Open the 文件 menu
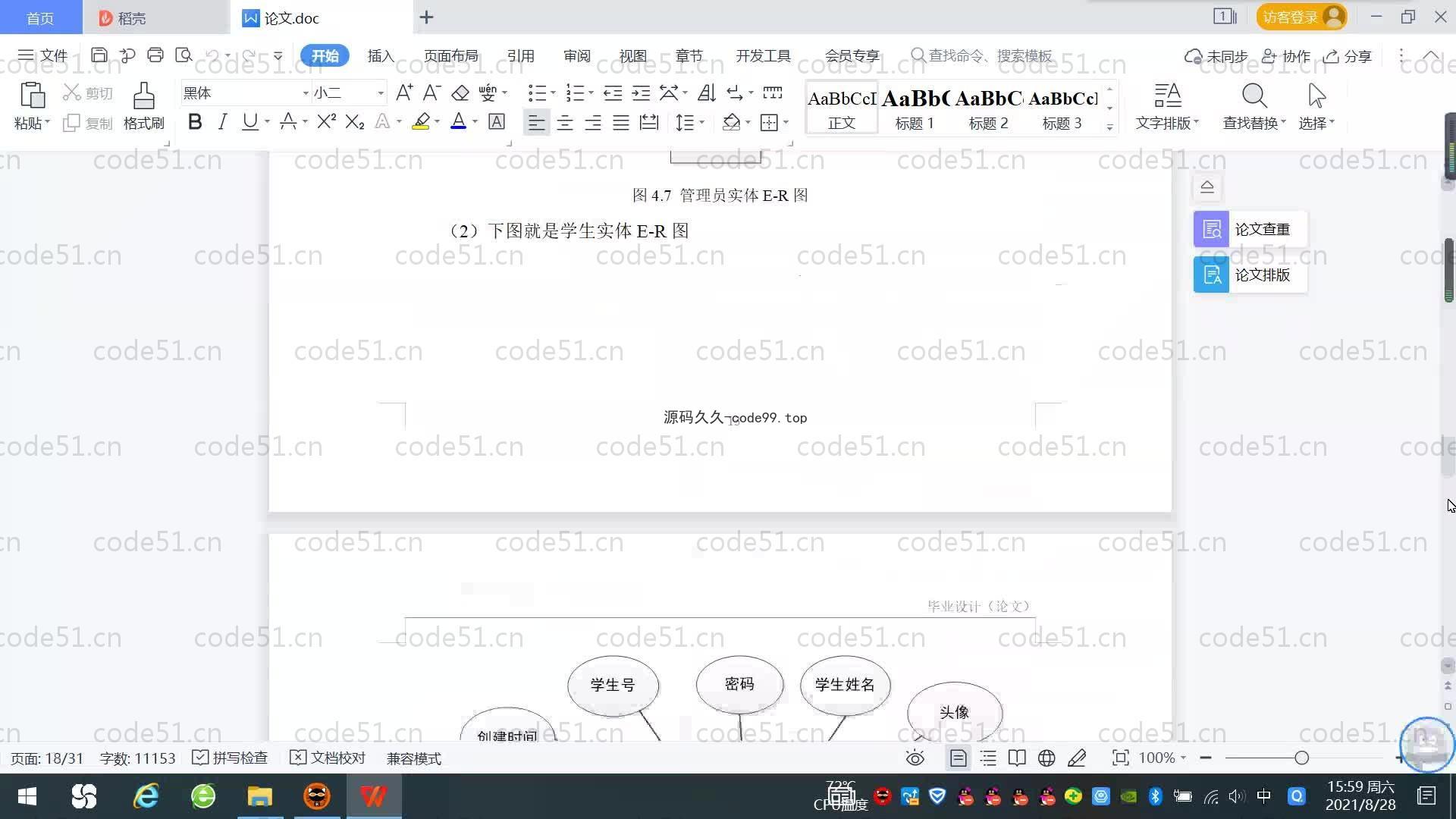Screen dimensions: 1456x819 [43, 55]
